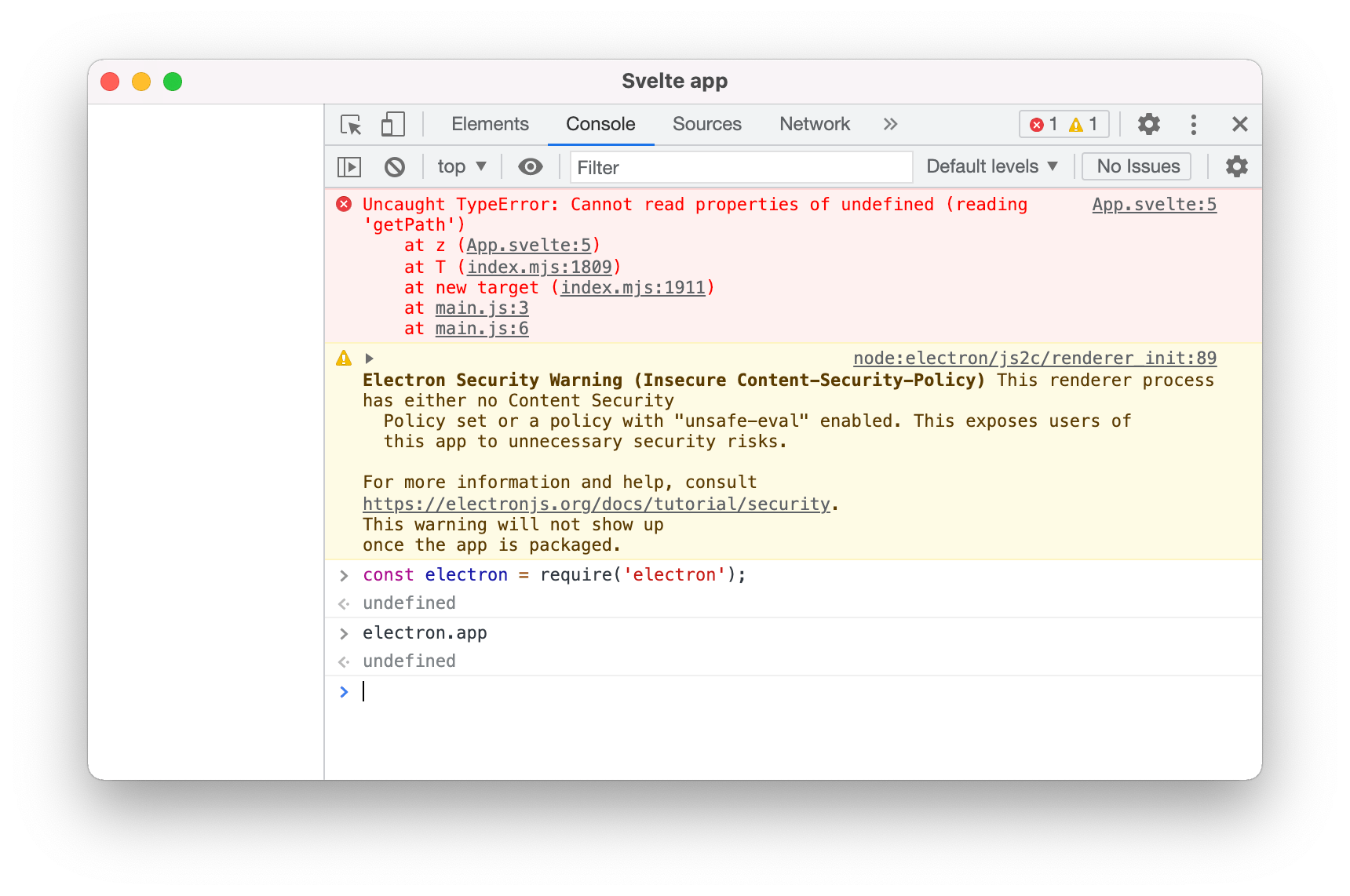Expand the Electron Security Warning triangle
The height and width of the screenshot is (896, 1350).
pos(369,359)
